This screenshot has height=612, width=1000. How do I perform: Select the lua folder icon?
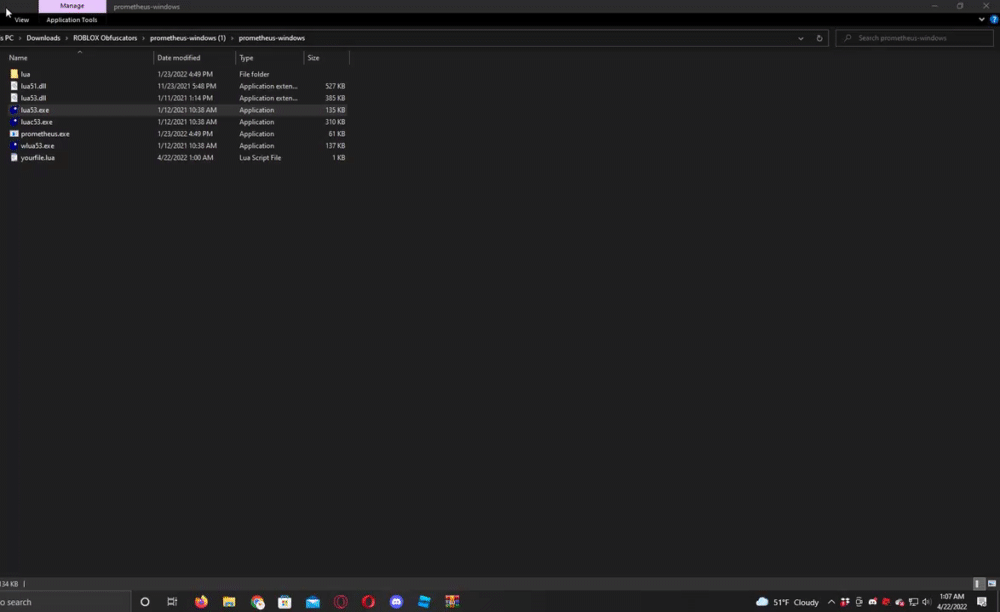coord(14,74)
